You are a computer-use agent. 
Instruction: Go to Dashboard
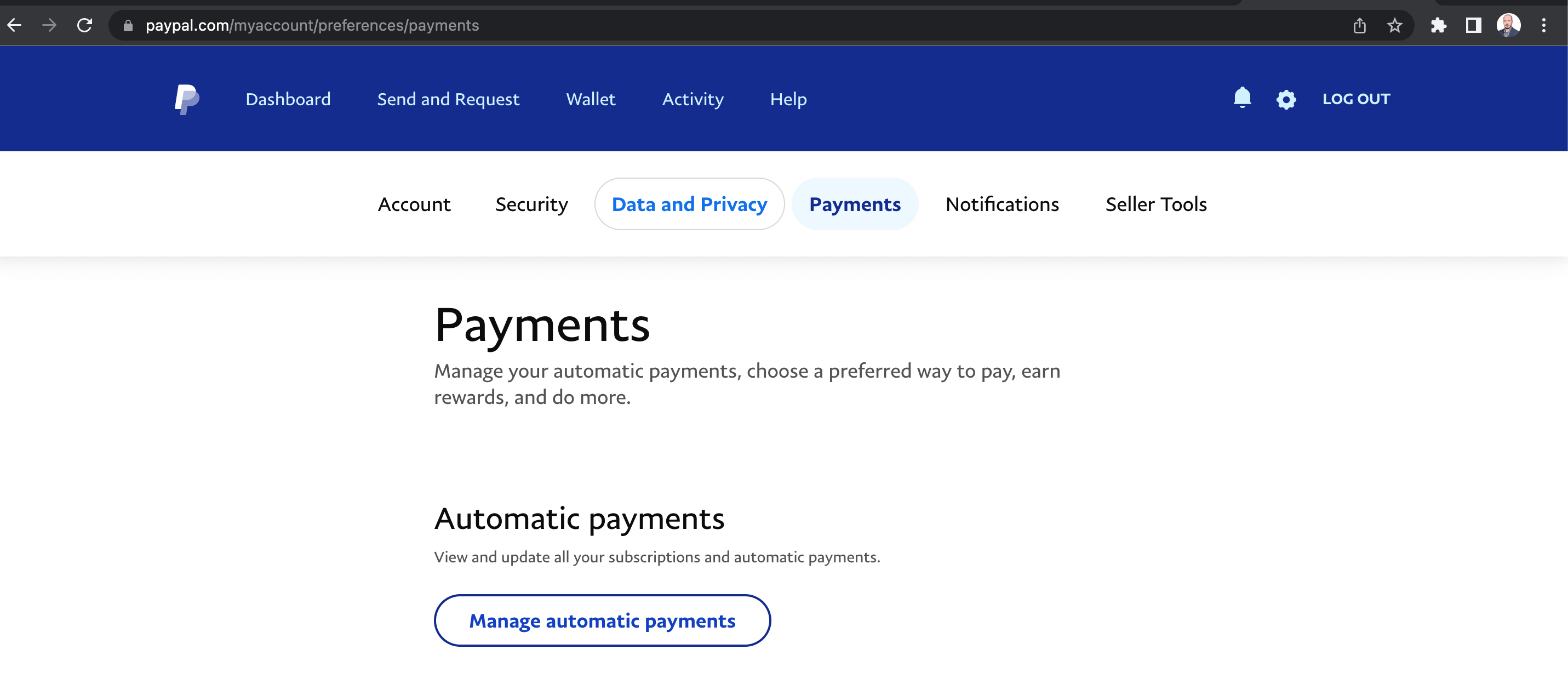pos(288,99)
